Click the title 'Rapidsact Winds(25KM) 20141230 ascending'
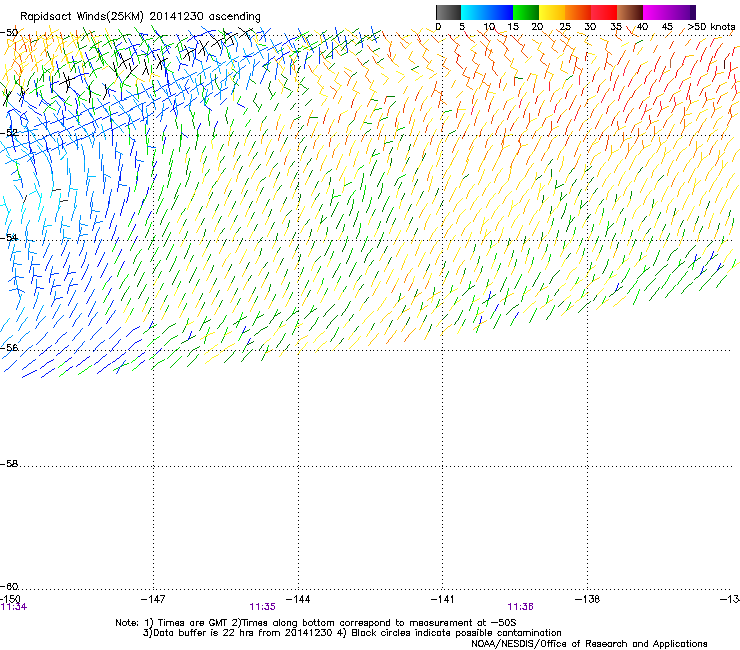The width and height of the screenshot is (740, 650). pyautogui.click(x=140, y=17)
